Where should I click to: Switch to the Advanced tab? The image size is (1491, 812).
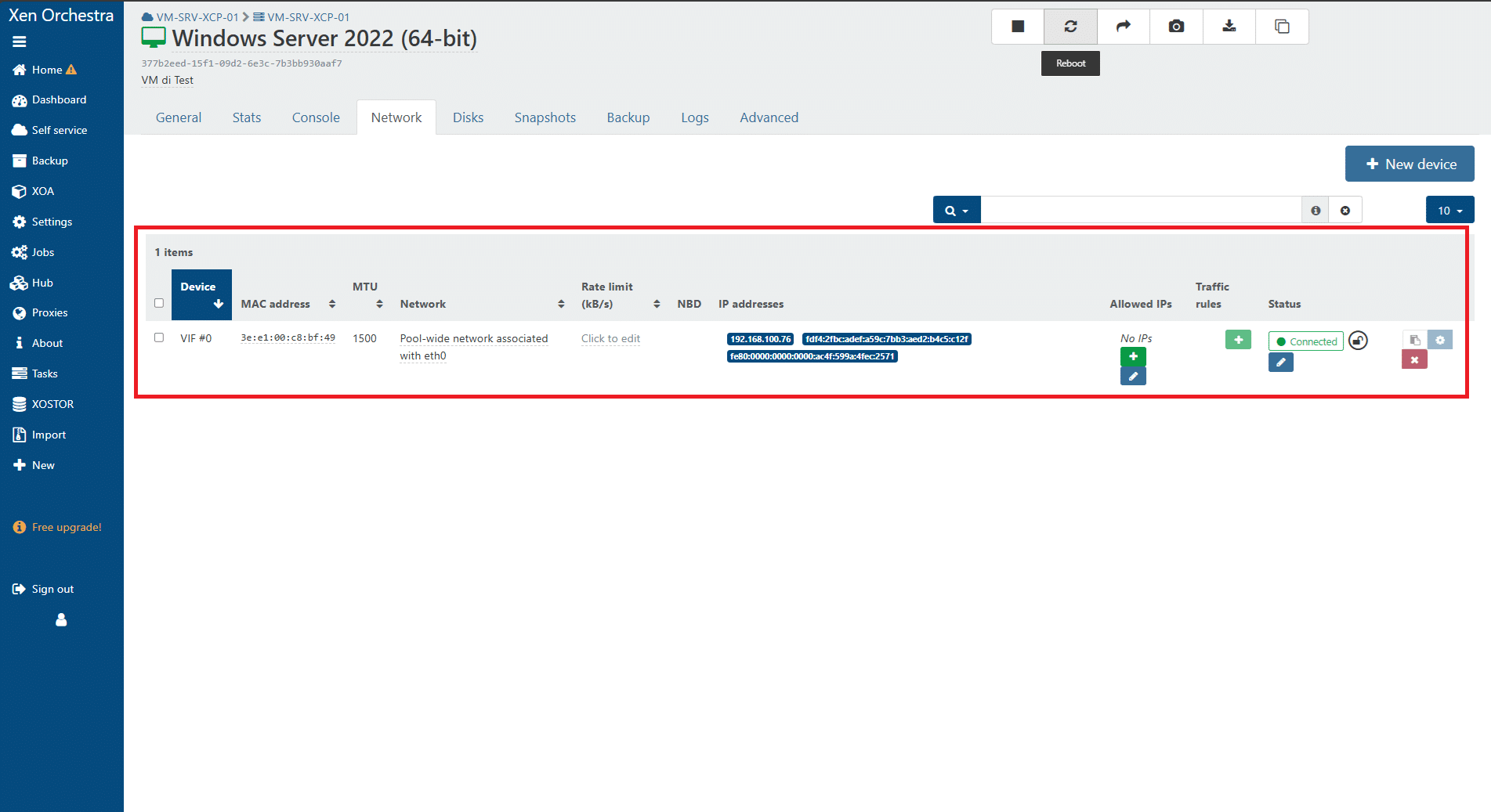[x=769, y=117]
